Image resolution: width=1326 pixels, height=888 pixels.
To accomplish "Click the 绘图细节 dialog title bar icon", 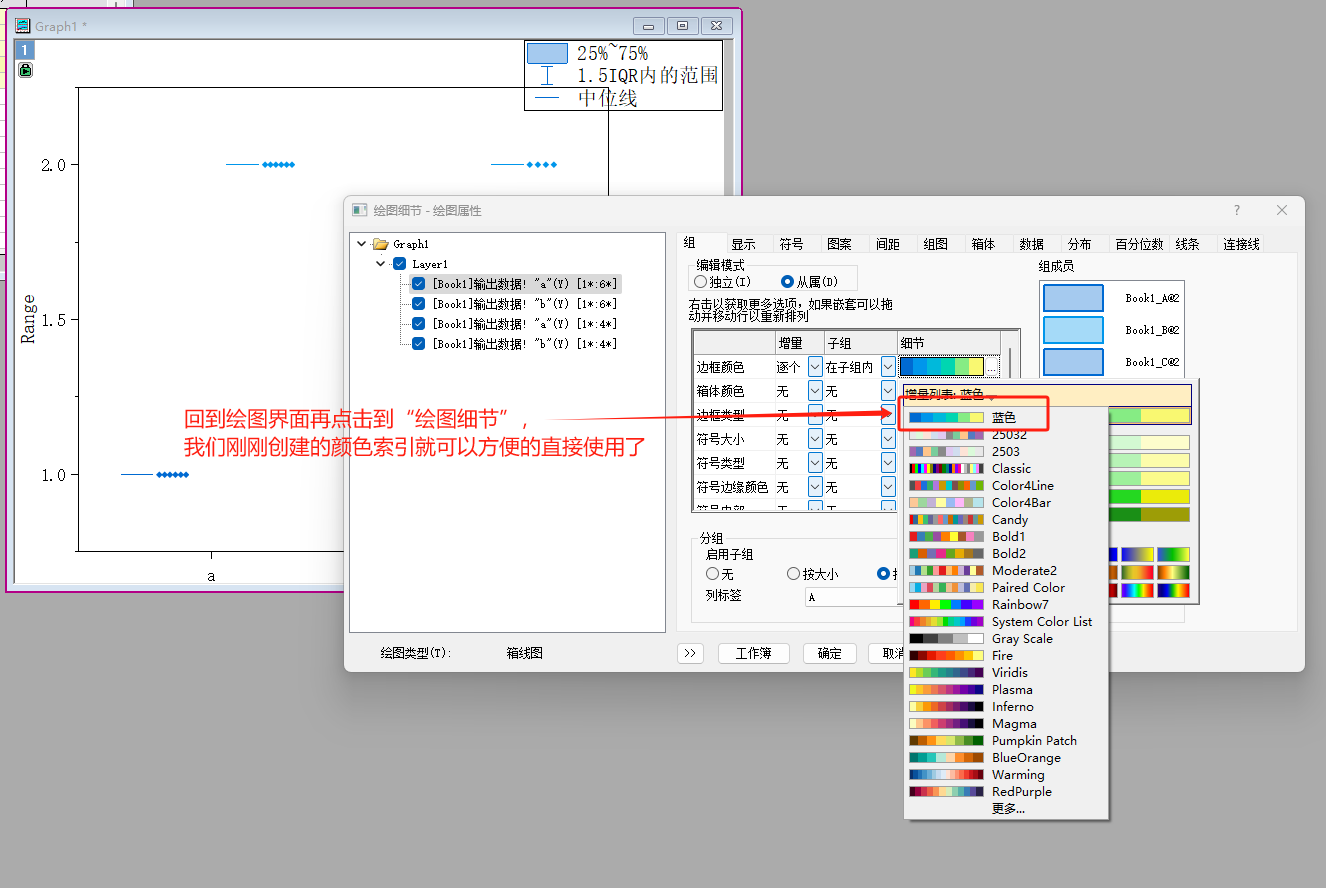I will tap(360, 210).
